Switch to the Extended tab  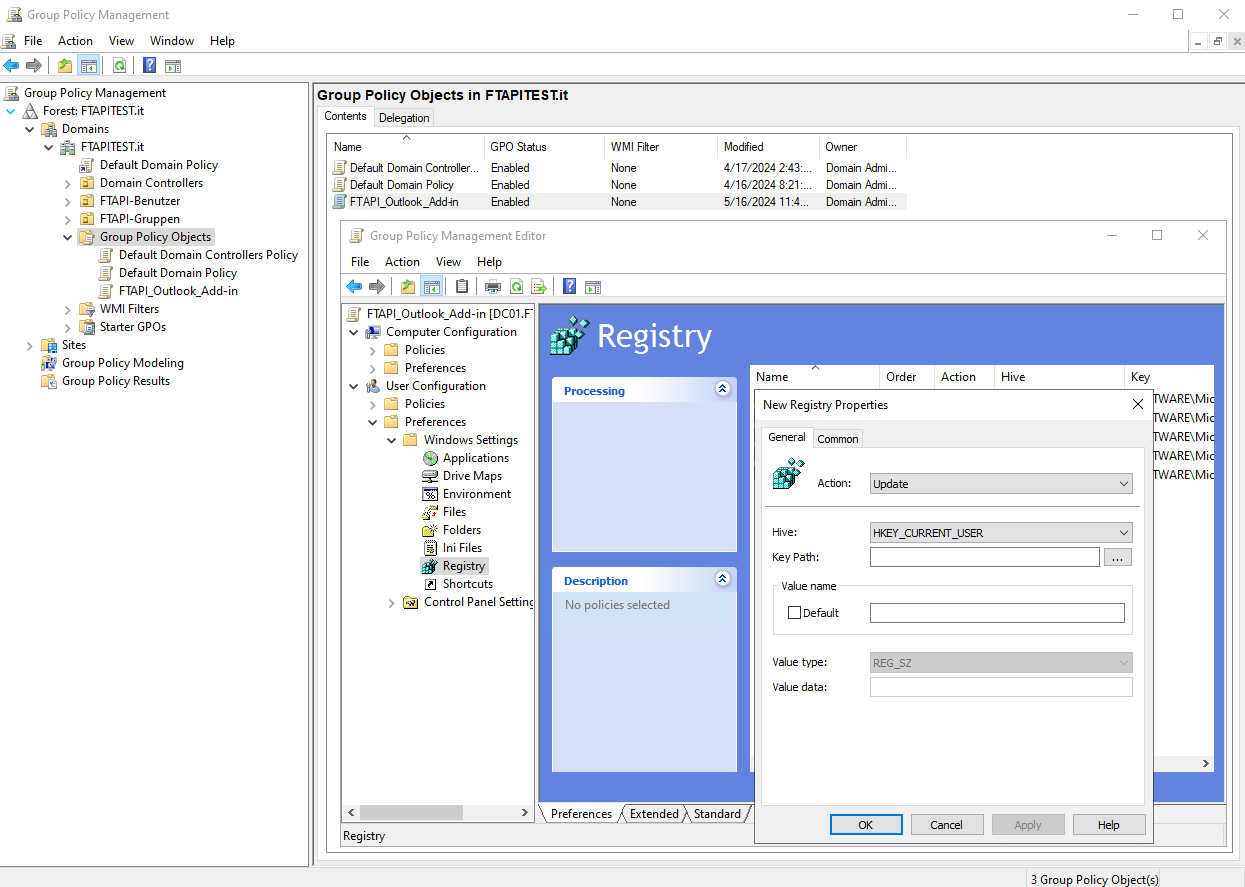[x=654, y=814]
